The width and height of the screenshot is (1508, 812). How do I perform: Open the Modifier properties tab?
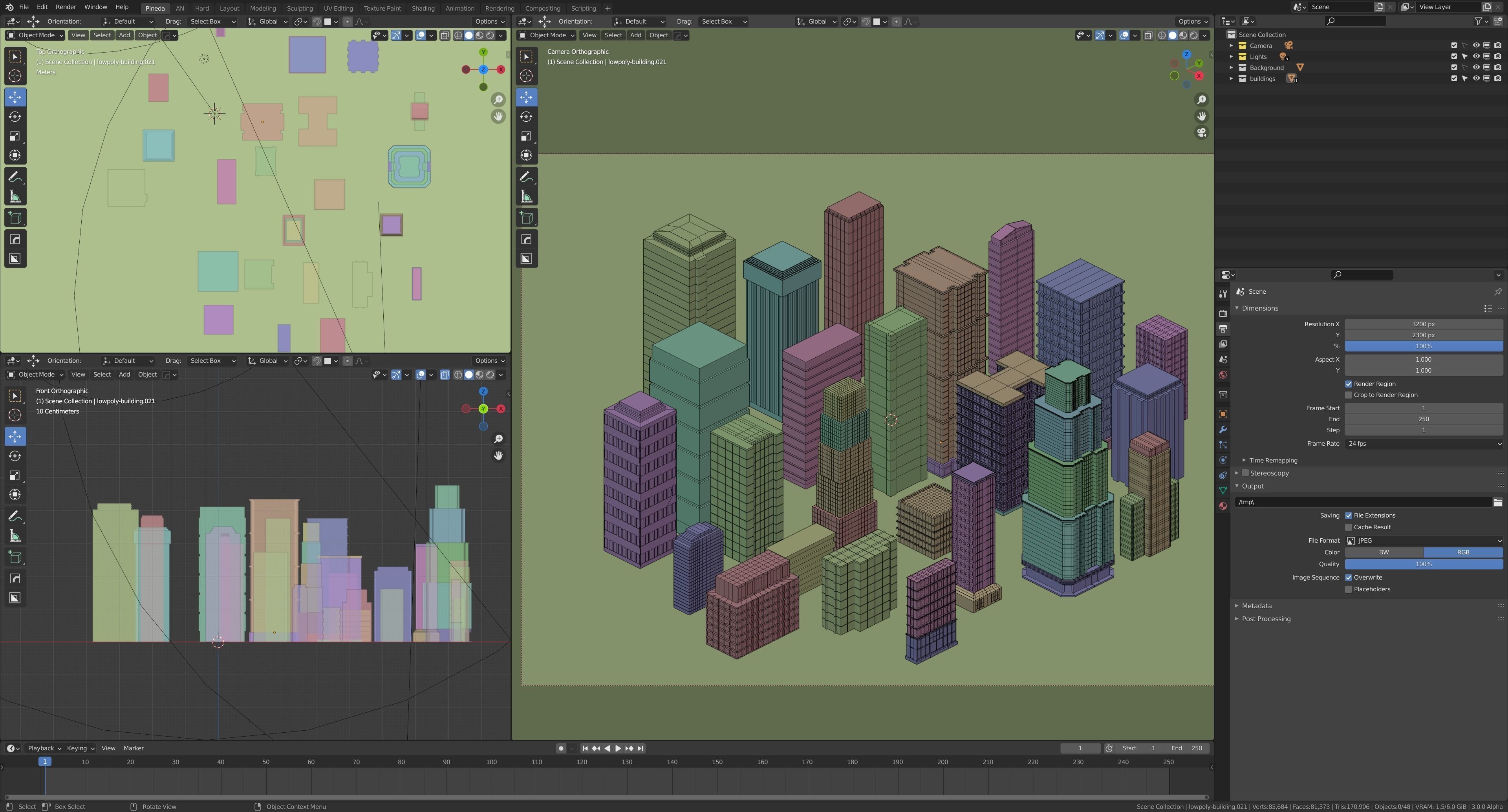click(1223, 429)
